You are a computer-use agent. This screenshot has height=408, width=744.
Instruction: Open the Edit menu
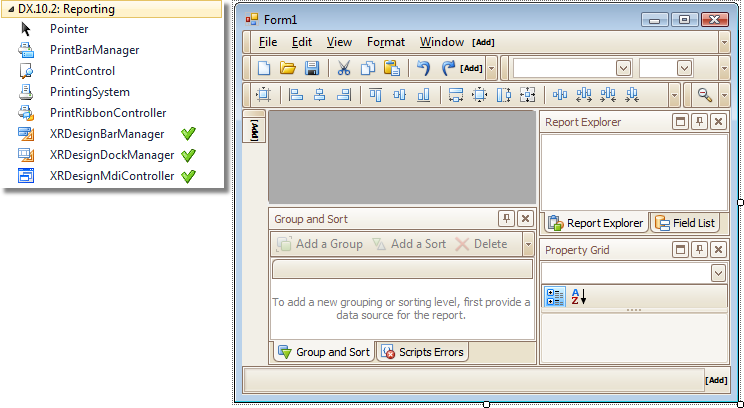point(302,42)
